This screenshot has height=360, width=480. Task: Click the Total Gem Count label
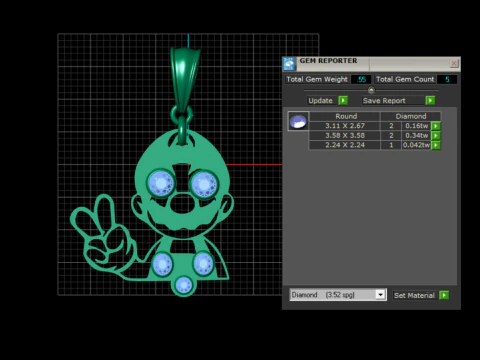click(405, 79)
